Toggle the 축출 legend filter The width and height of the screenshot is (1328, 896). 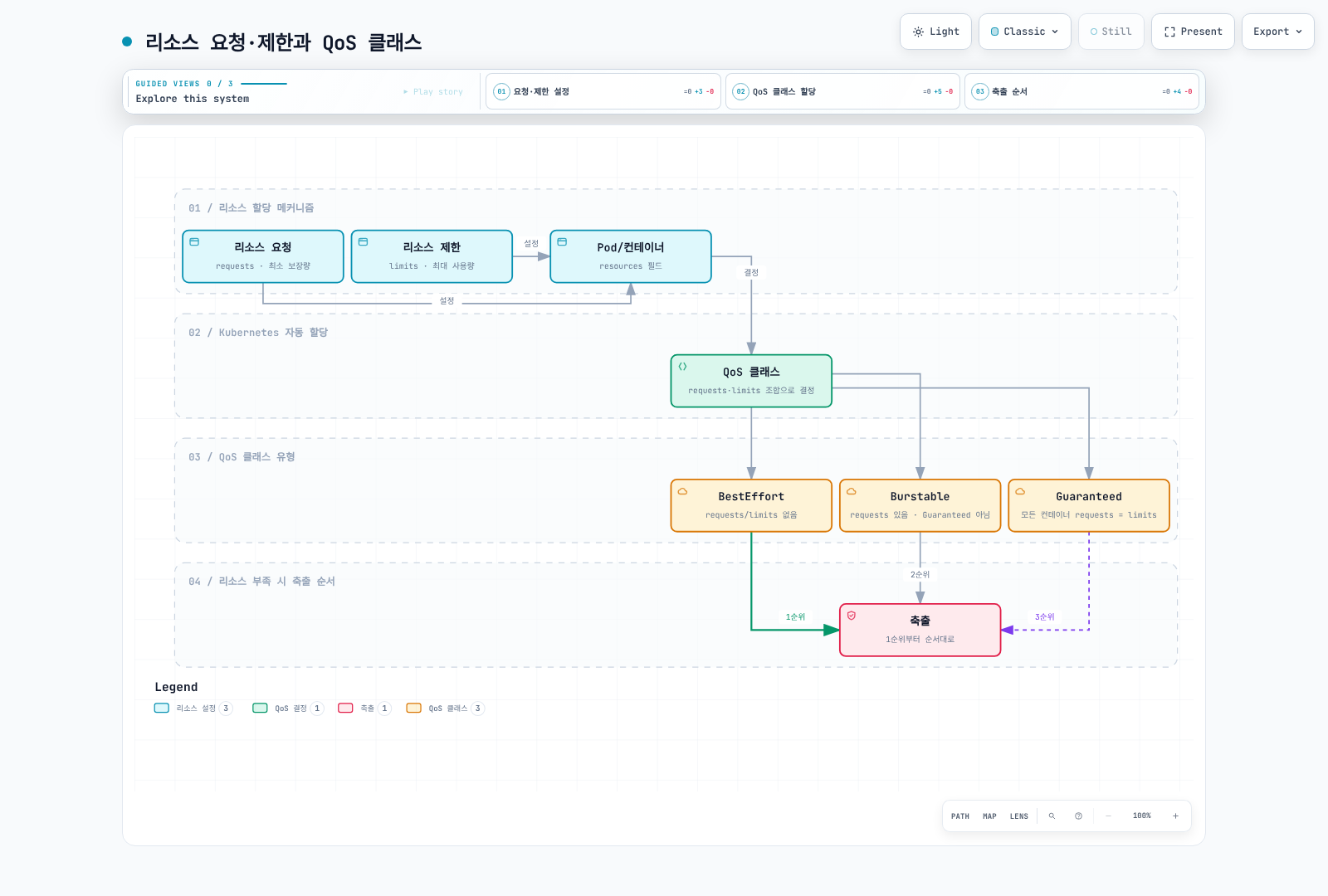point(364,709)
